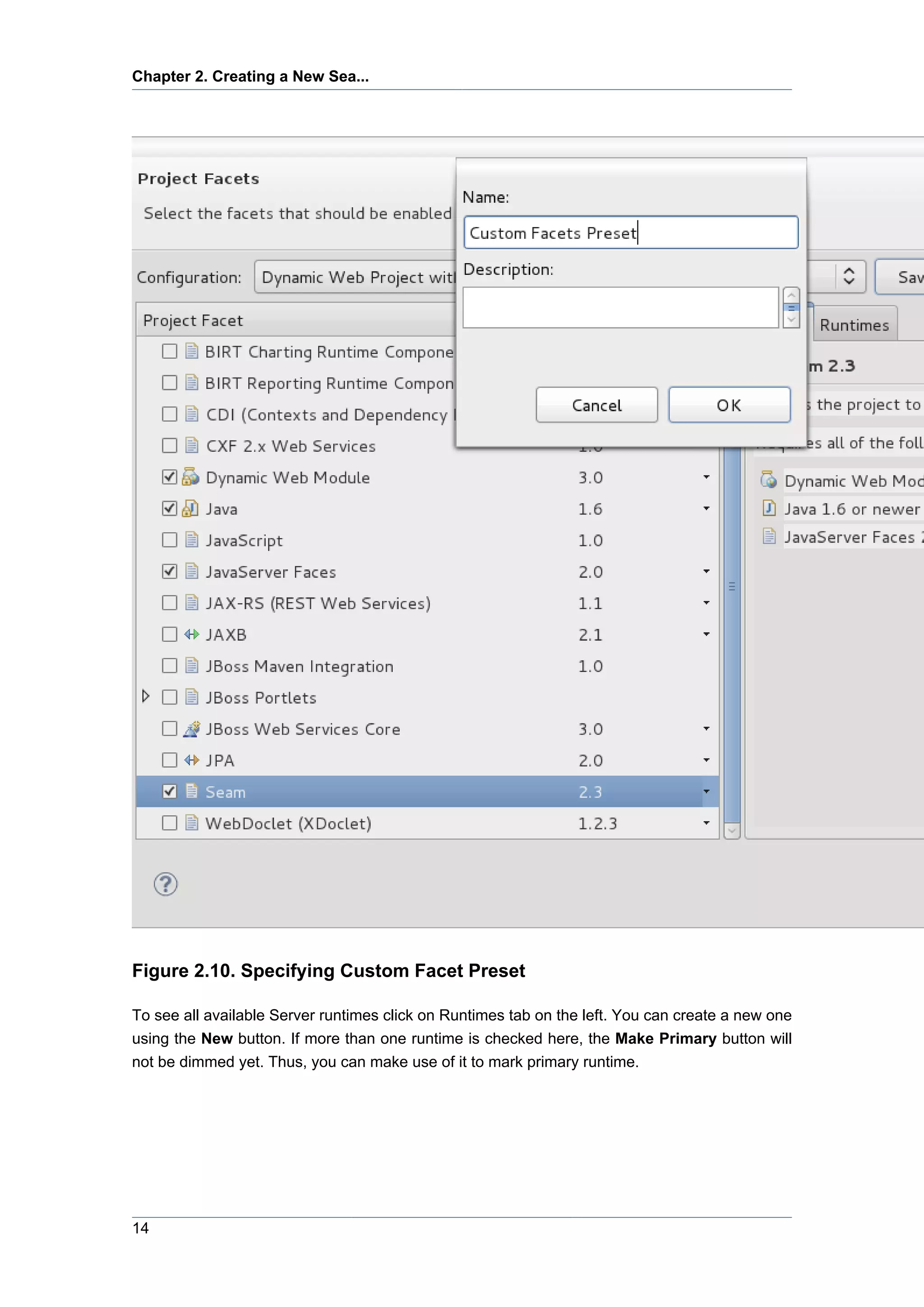
Task: Click the JPA facet icon
Action: [192, 760]
